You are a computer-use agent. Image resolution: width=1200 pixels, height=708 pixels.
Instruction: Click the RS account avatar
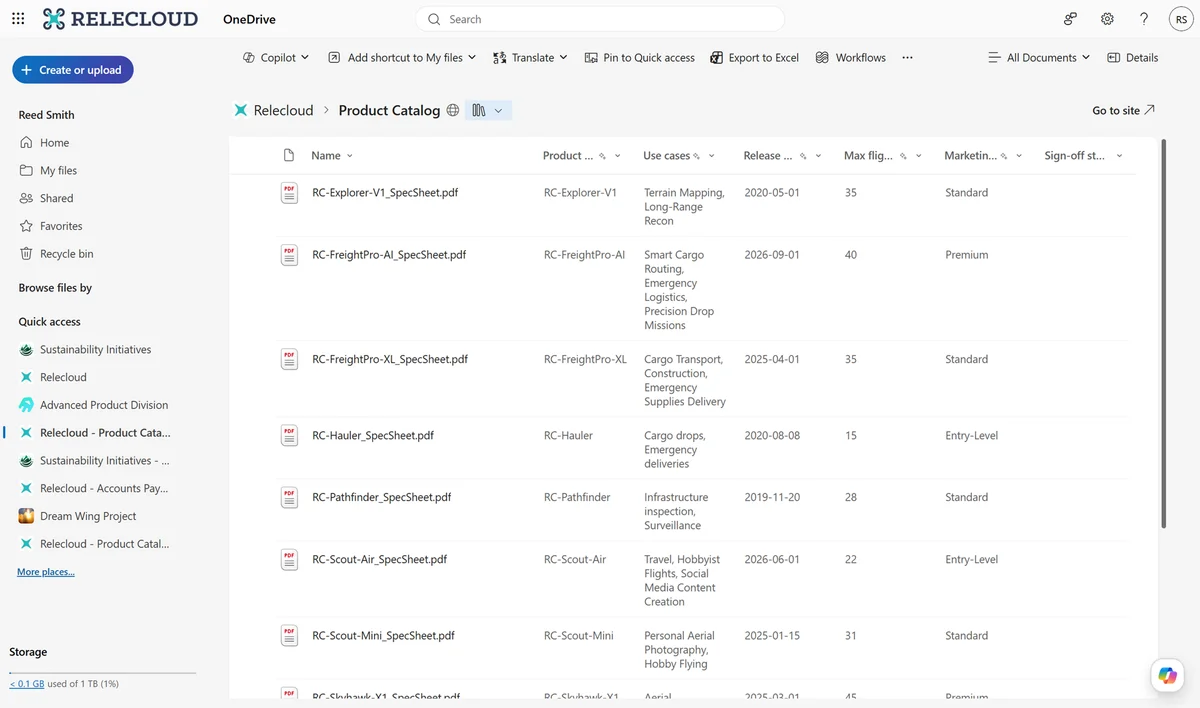point(1180,19)
